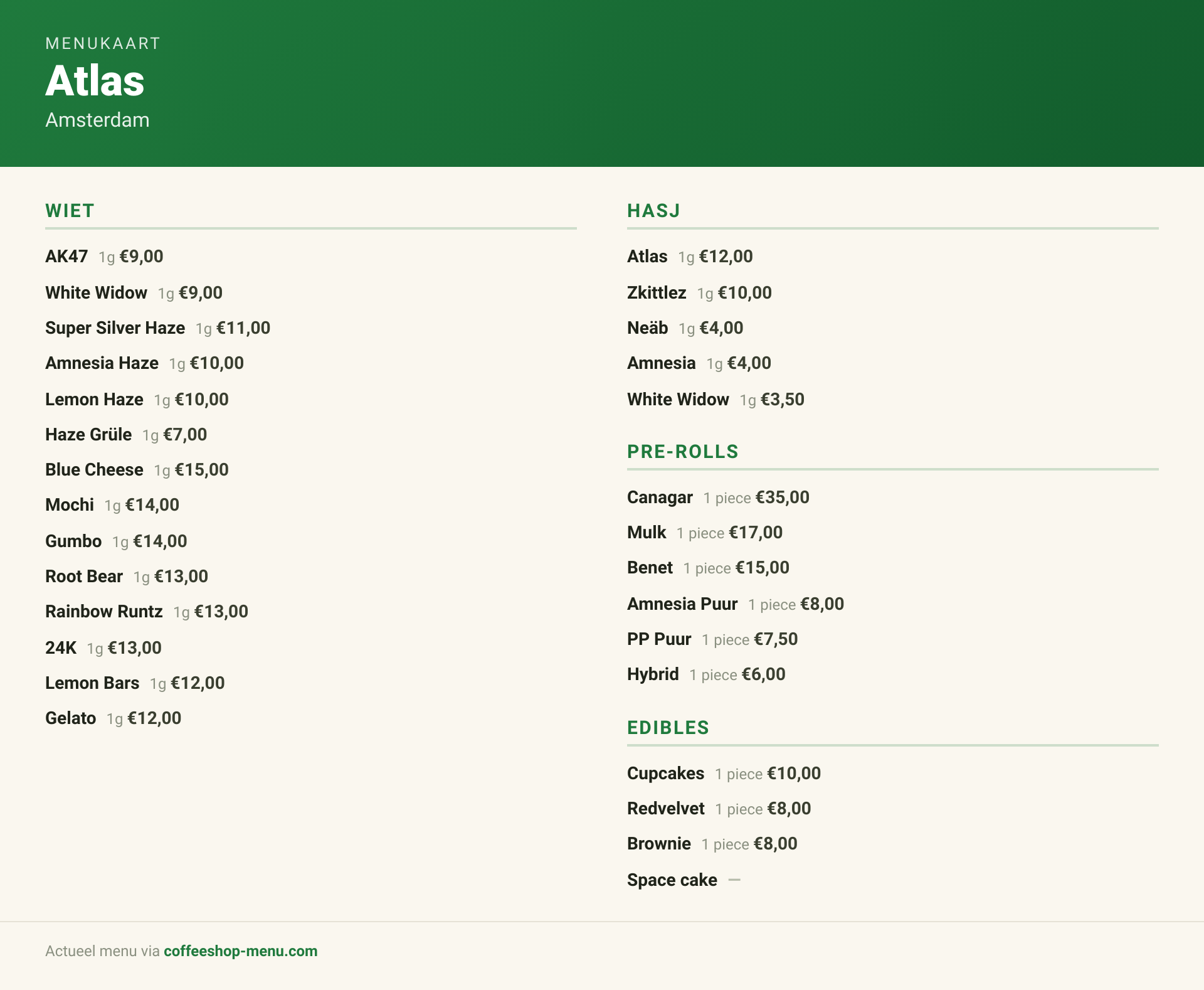Click the PRE-ROLLS section heading
This screenshot has height=990, width=1204.
[683, 452]
